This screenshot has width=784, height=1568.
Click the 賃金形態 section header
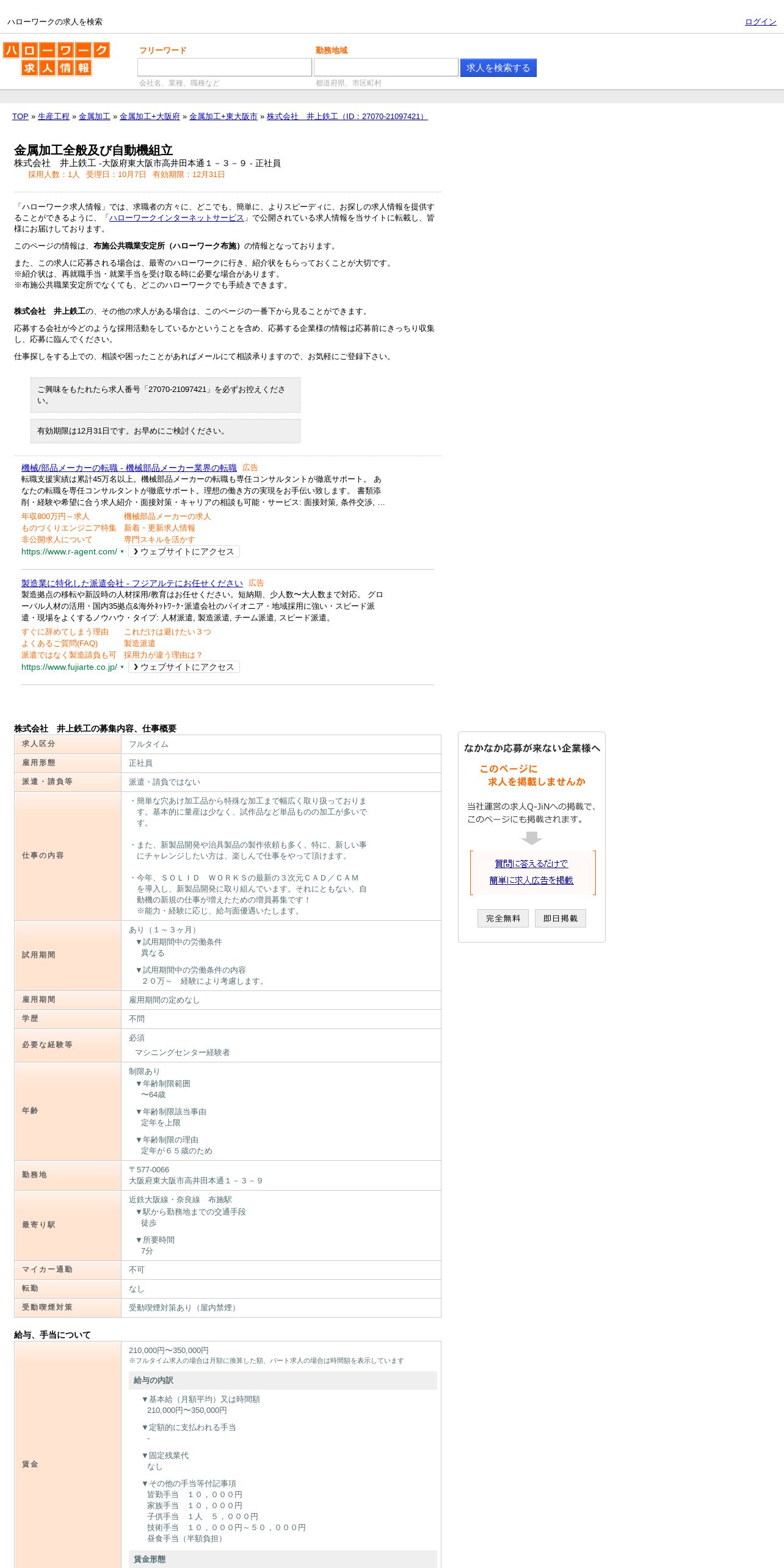[283, 1559]
